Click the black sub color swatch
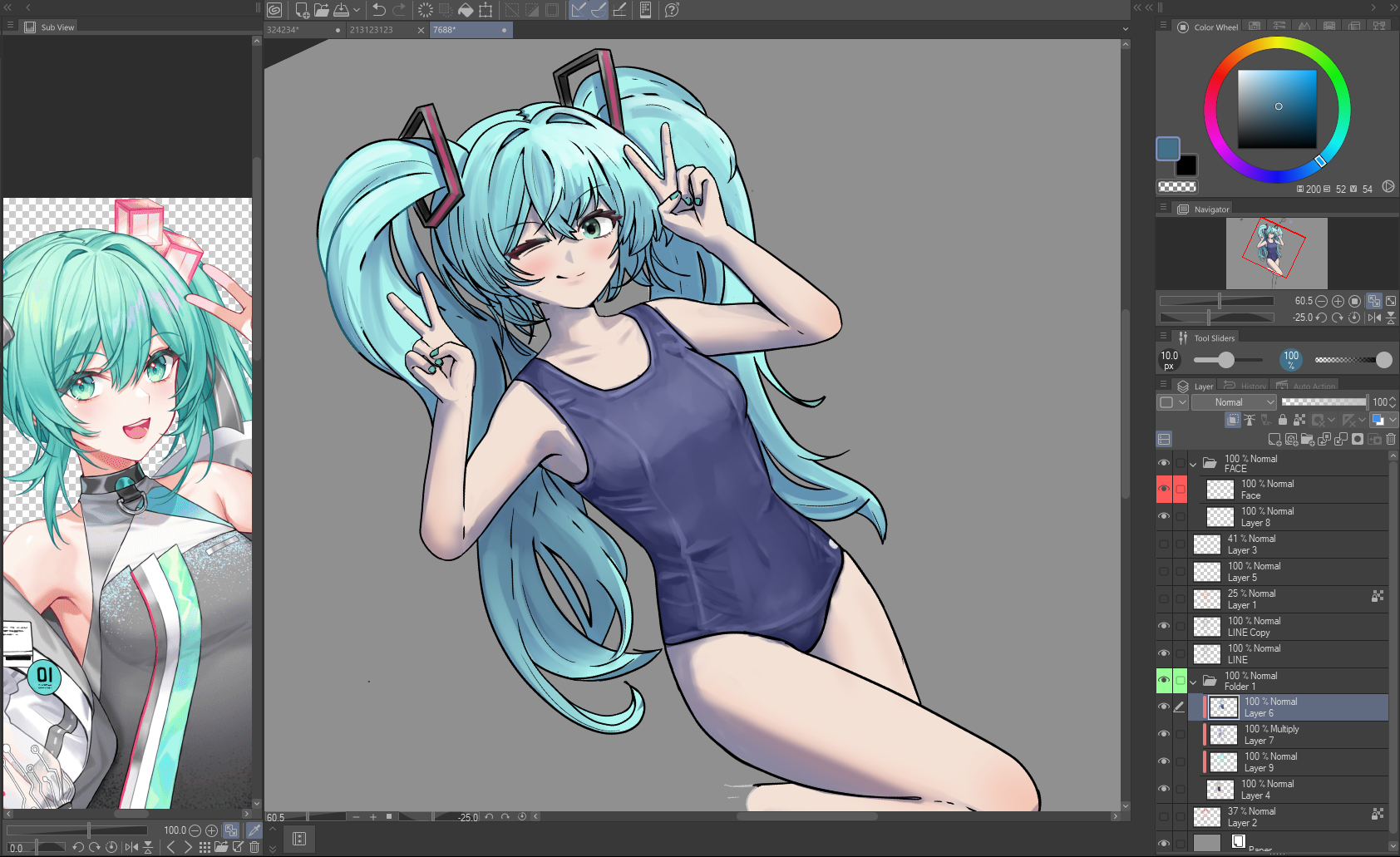 (x=1186, y=165)
